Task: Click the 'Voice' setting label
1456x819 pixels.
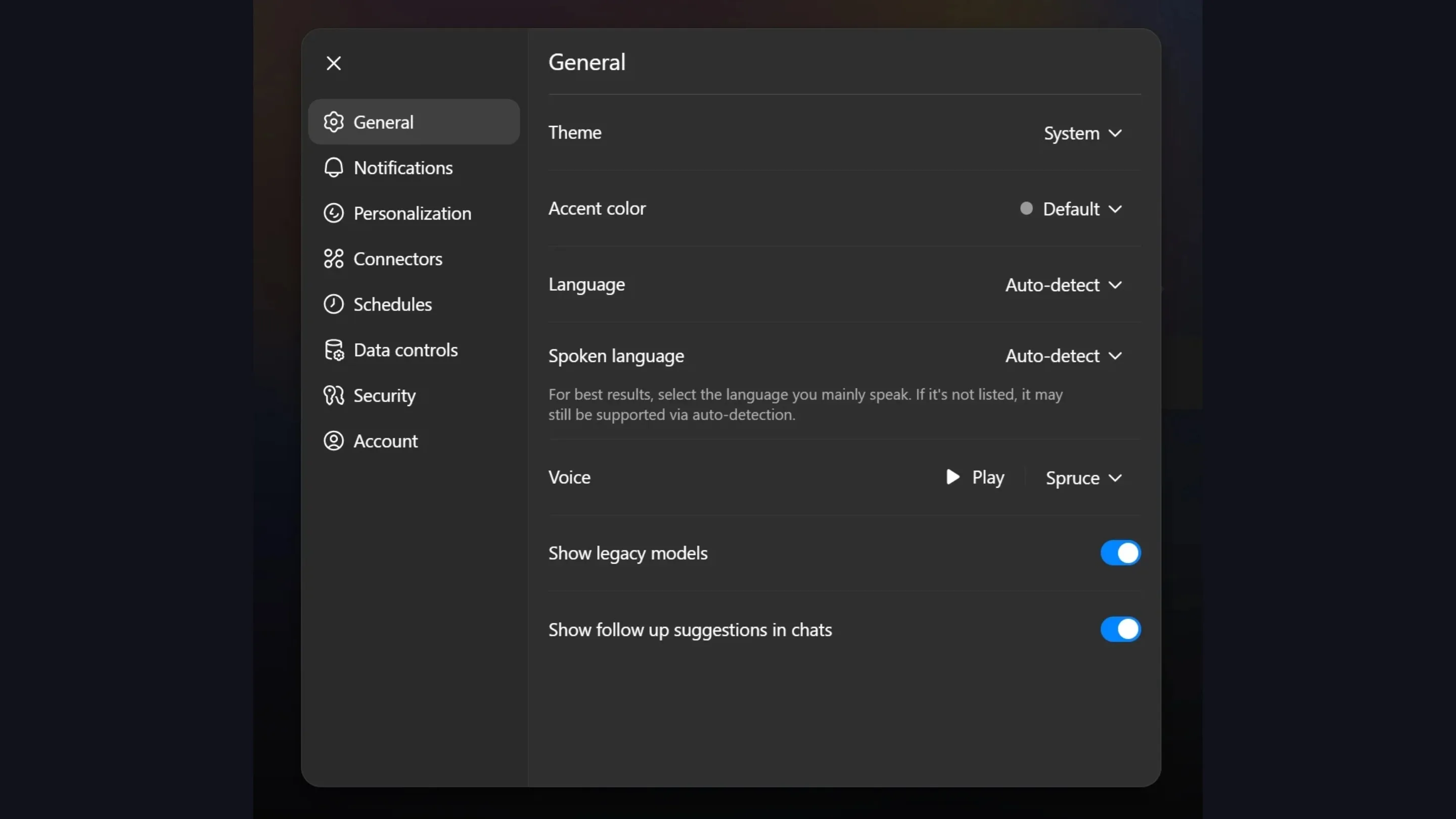Action: point(569,477)
